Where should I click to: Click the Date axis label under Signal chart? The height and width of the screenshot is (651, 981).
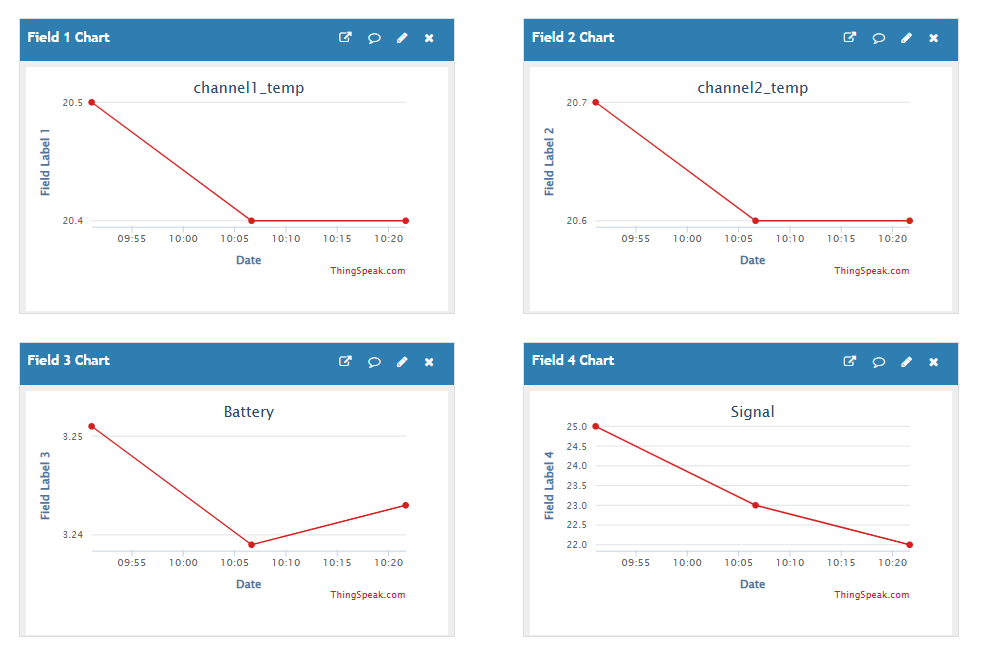pos(753,584)
